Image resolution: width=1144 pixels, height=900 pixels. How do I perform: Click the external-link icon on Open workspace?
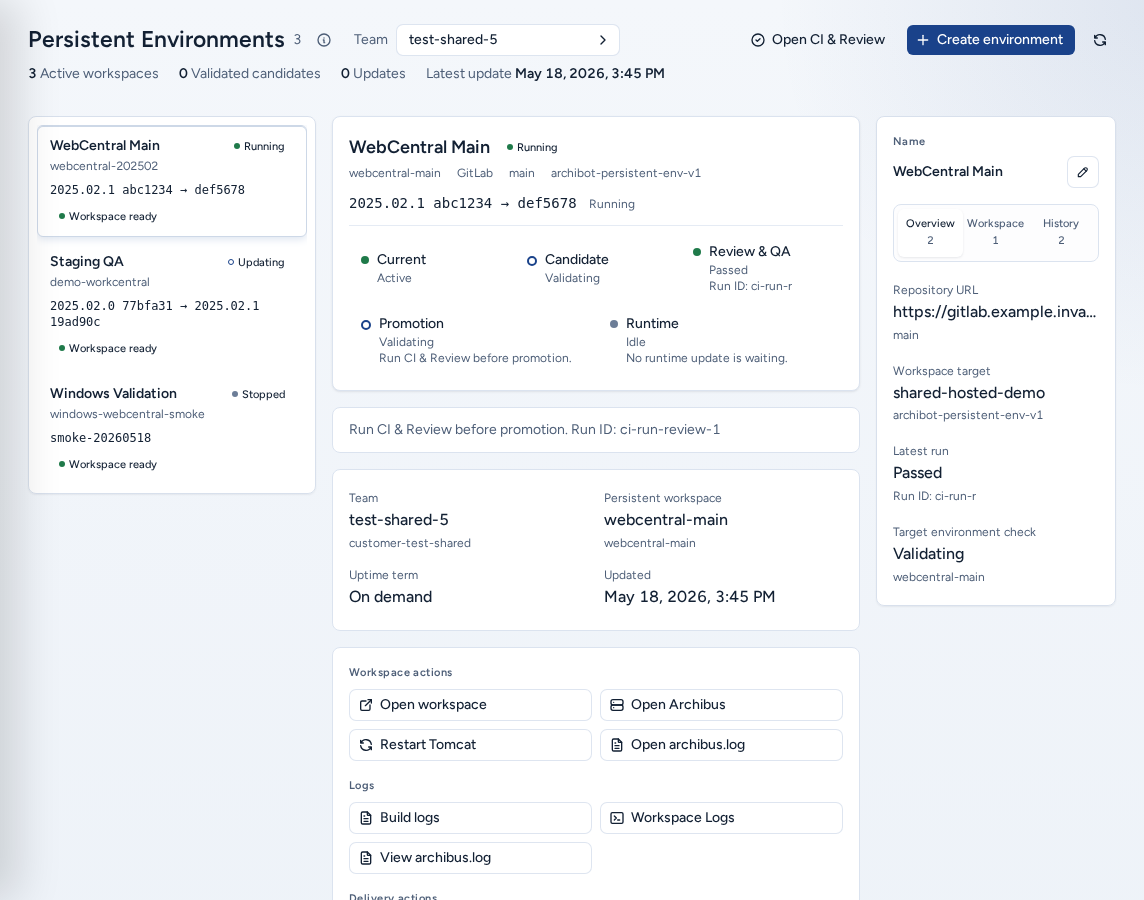[366, 705]
